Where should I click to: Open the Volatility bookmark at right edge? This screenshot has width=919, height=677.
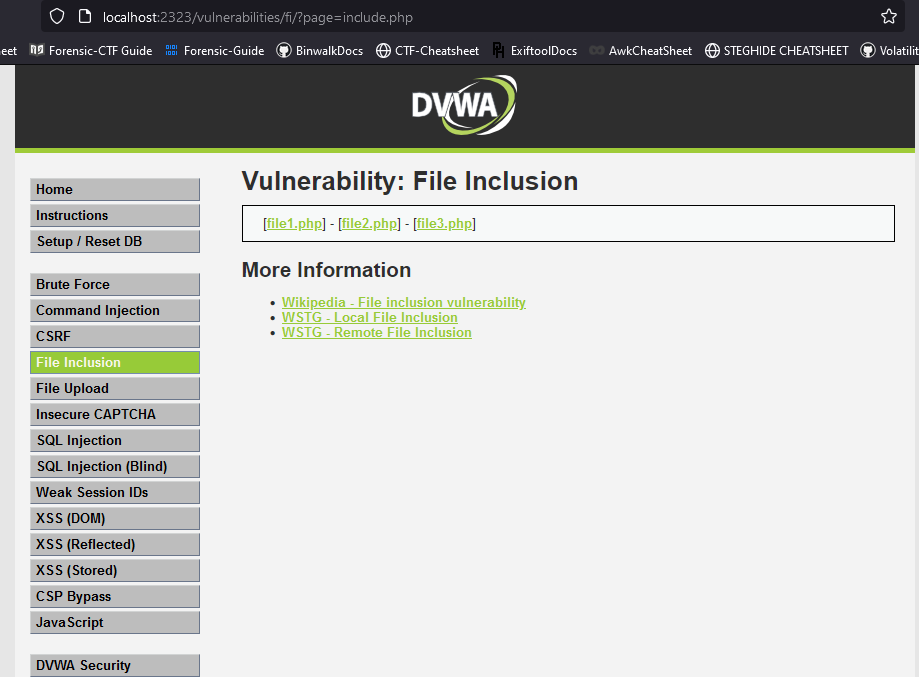tap(889, 50)
